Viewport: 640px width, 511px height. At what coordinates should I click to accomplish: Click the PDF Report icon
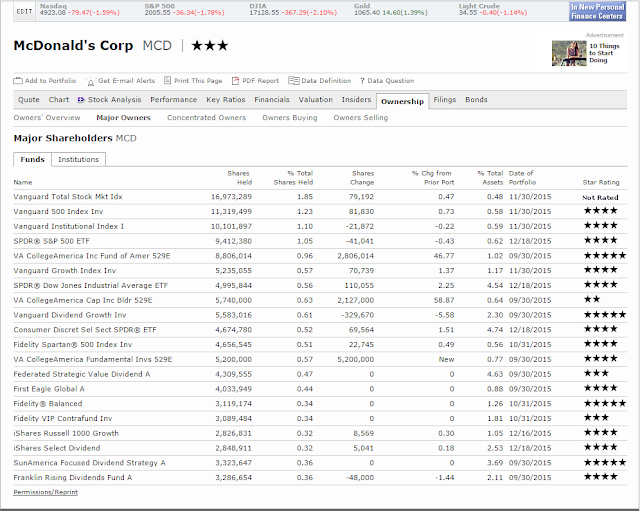tap(235, 81)
